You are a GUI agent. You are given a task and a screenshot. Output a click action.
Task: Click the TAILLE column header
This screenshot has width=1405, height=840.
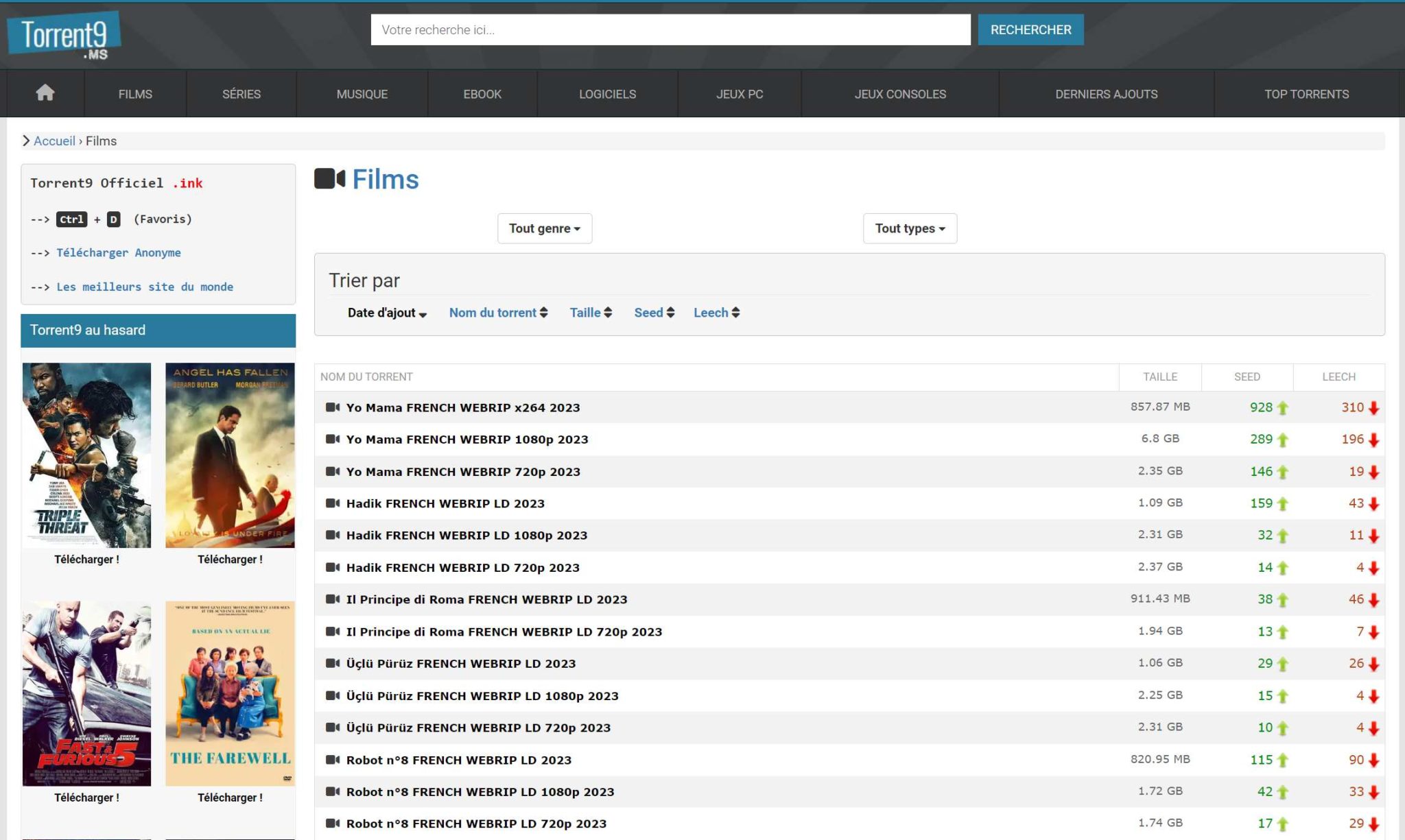point(1160,376)
